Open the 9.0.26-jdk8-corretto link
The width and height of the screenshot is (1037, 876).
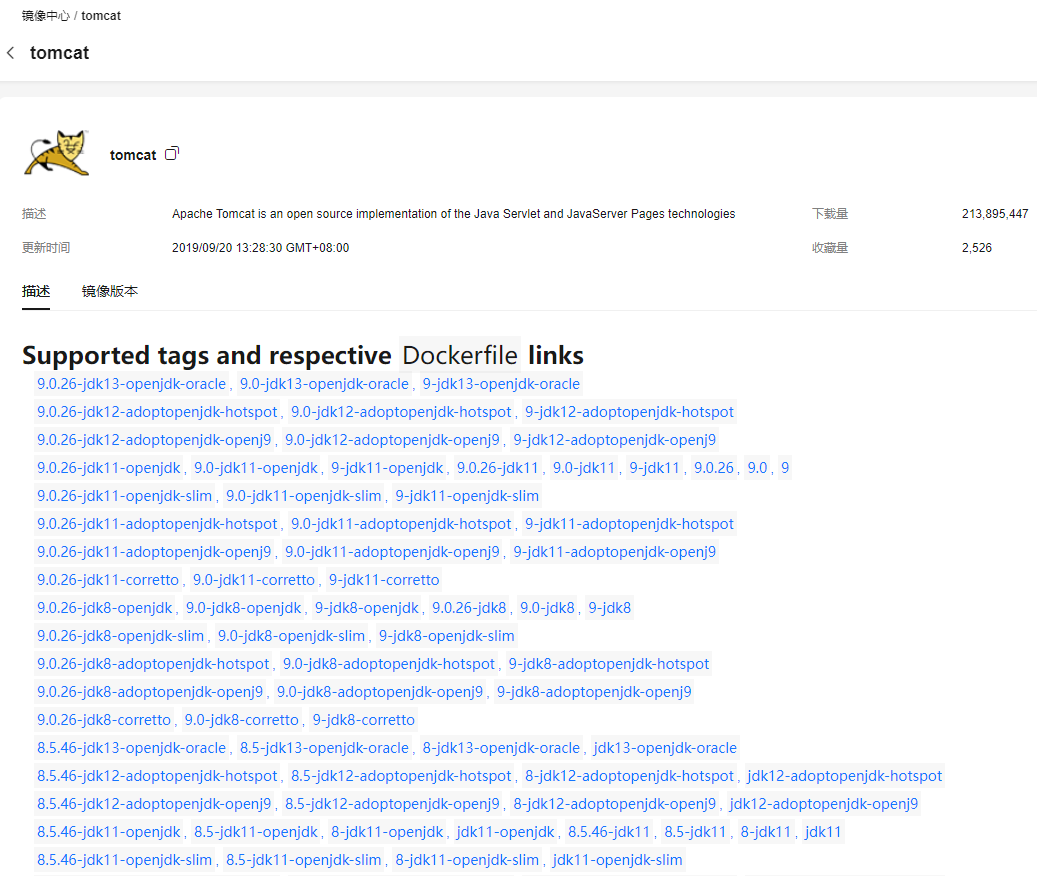pos(104,720)
